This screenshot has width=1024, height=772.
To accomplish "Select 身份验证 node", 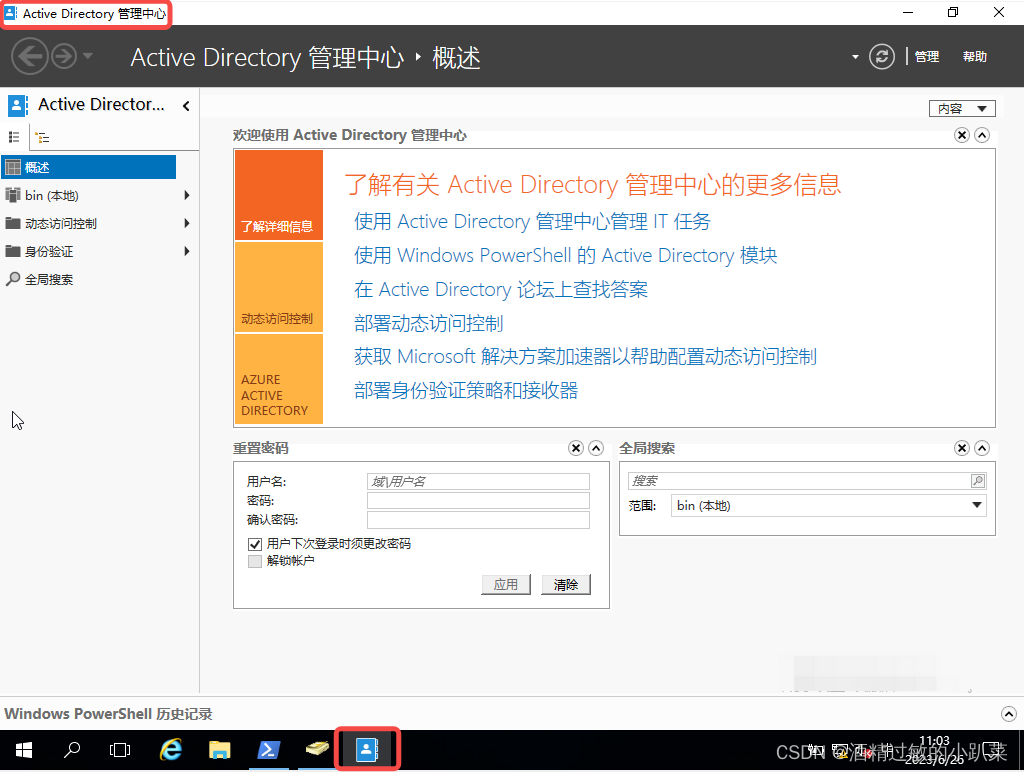I will pos(48,251).
